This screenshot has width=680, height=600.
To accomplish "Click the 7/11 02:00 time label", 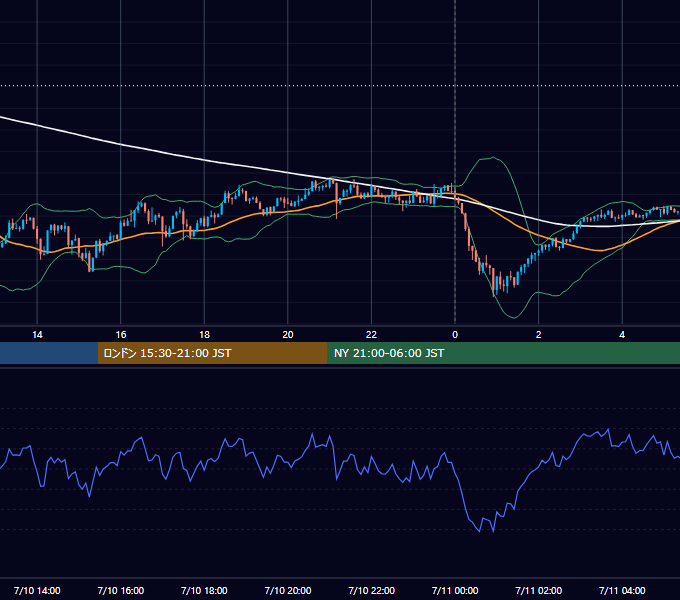I will coord(539,590).
